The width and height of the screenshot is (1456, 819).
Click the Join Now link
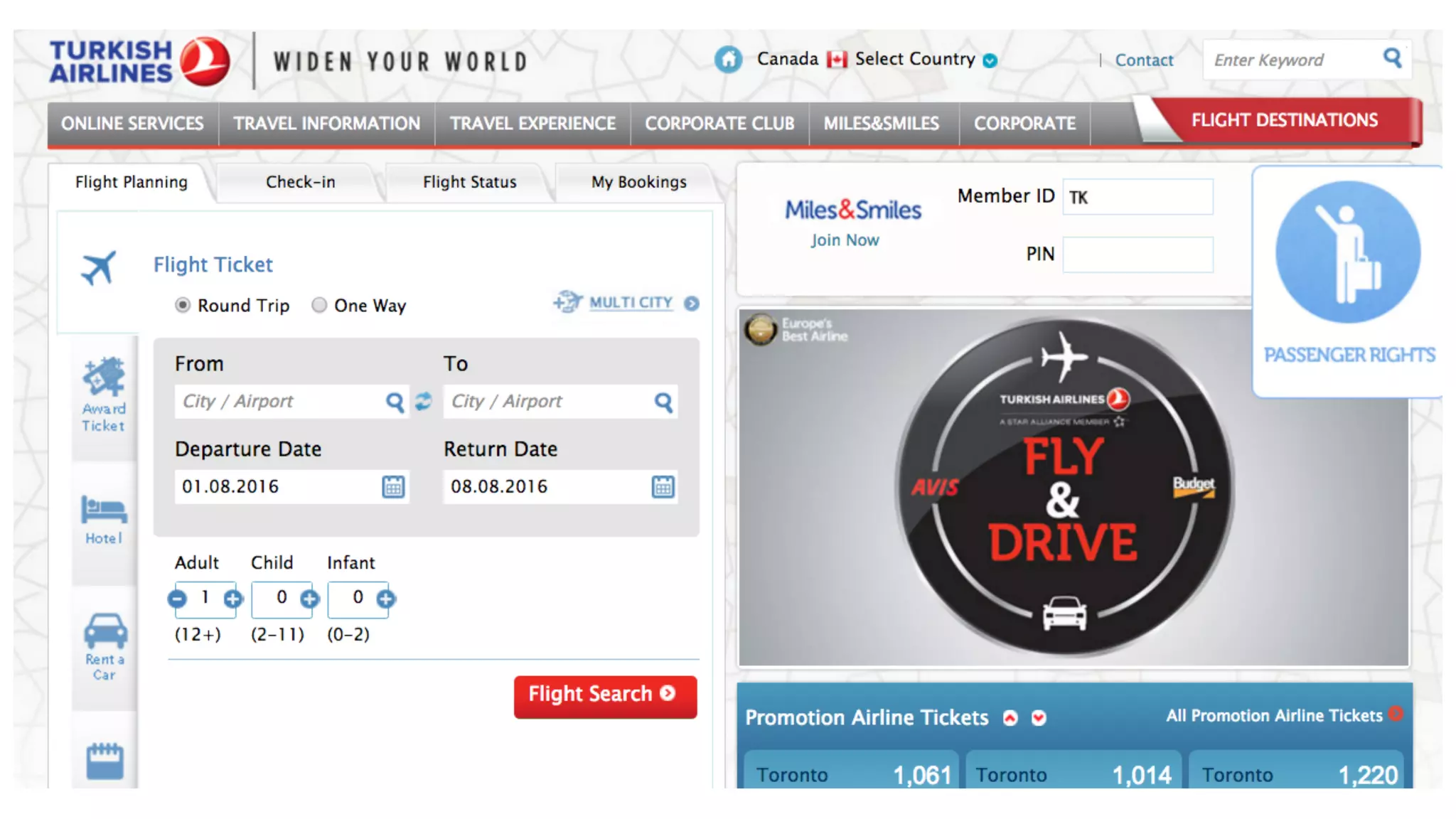(x=845, y=240)
